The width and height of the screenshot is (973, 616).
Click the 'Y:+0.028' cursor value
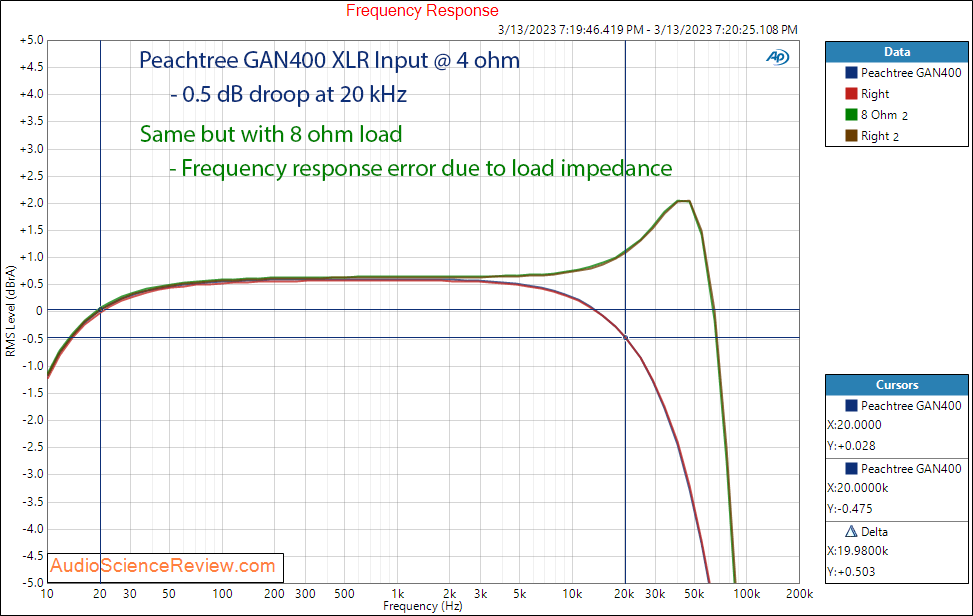coord(851,446)
